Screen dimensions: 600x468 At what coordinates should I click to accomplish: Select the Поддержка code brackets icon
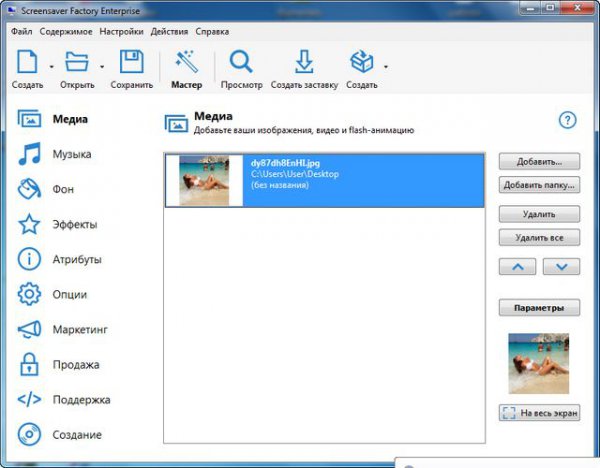pos(29,400)
